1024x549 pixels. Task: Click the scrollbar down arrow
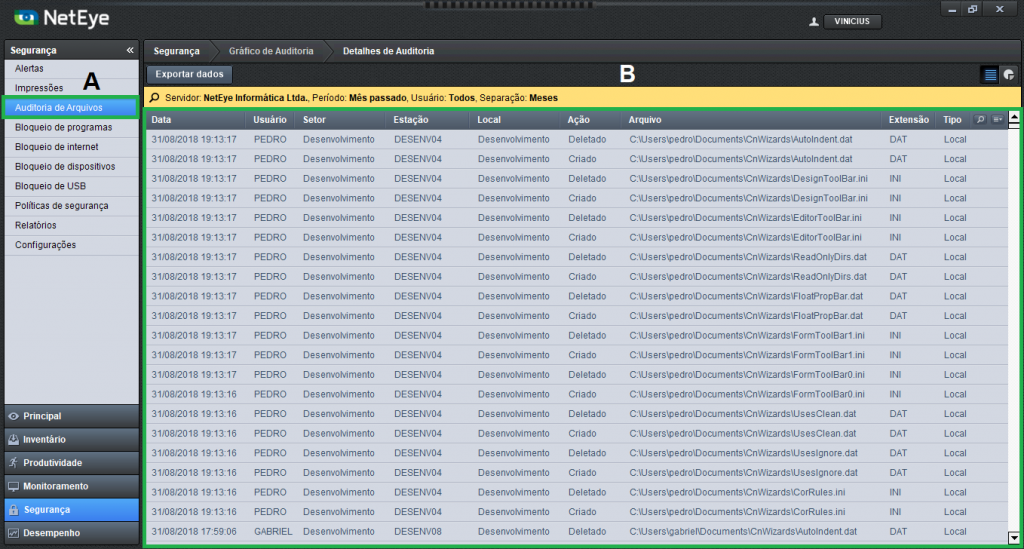tap(1014, 539)
